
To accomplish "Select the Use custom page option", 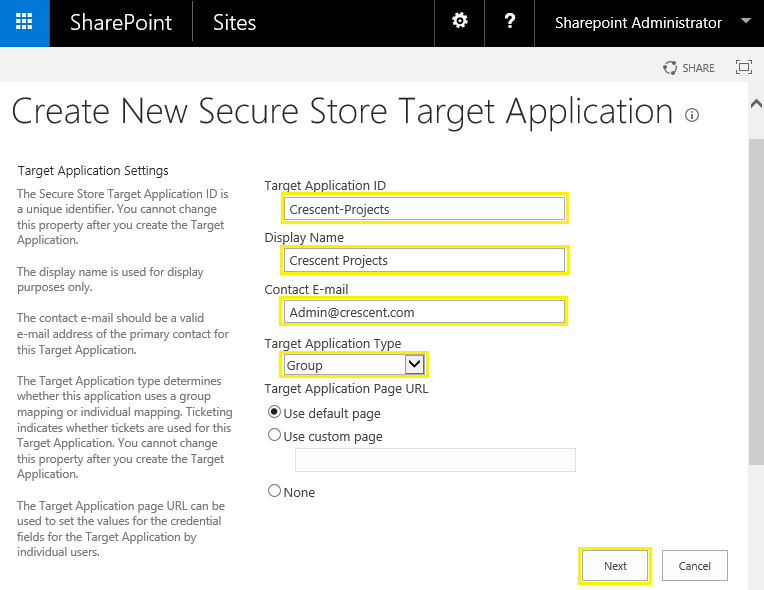I will pyautogui.click(x=274, y=435).
